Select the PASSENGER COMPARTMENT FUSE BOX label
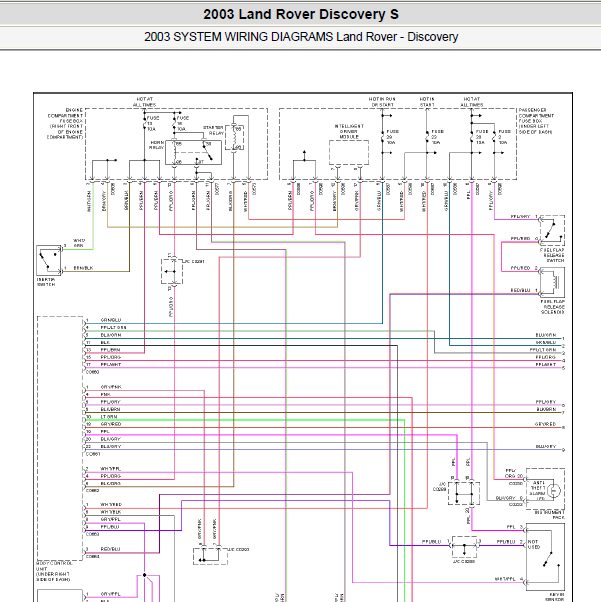 click(536, 121)
